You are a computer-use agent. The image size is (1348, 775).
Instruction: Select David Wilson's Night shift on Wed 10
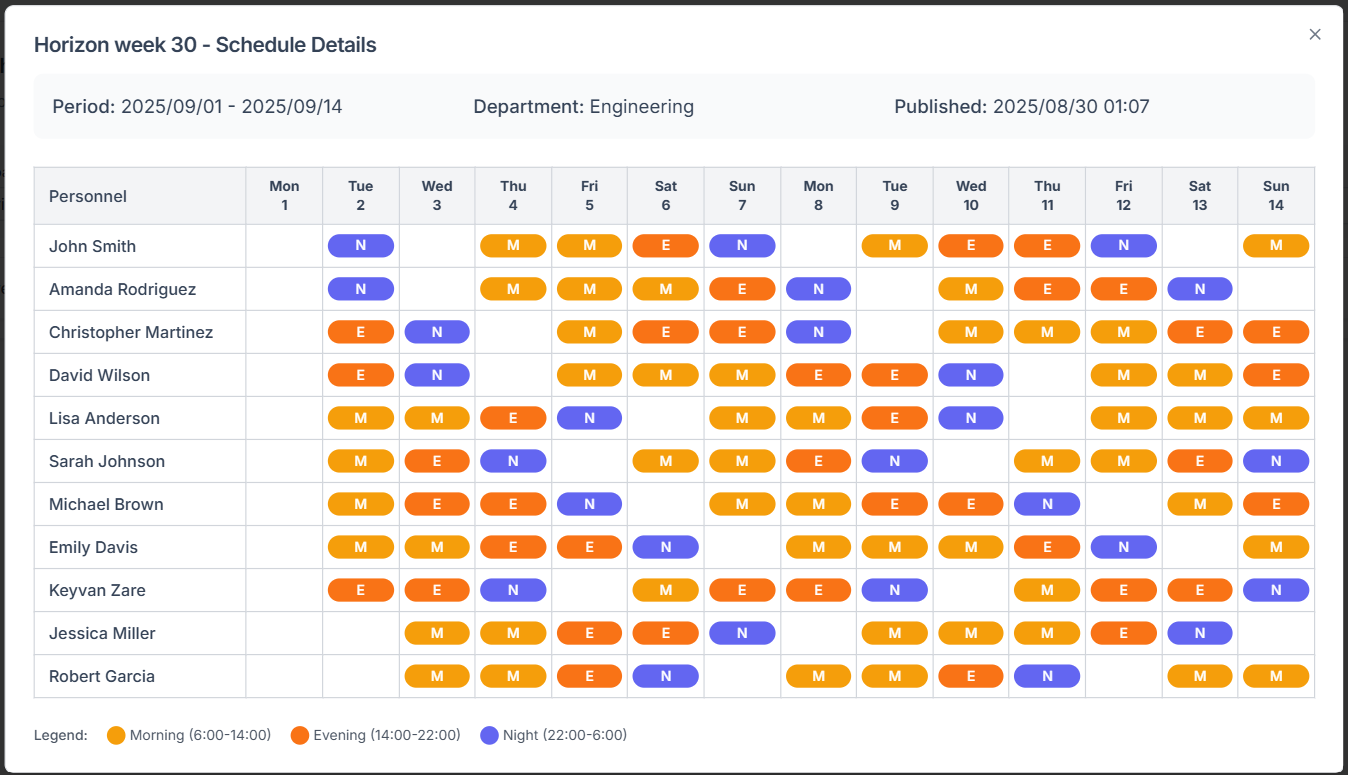tap(971, 375)
